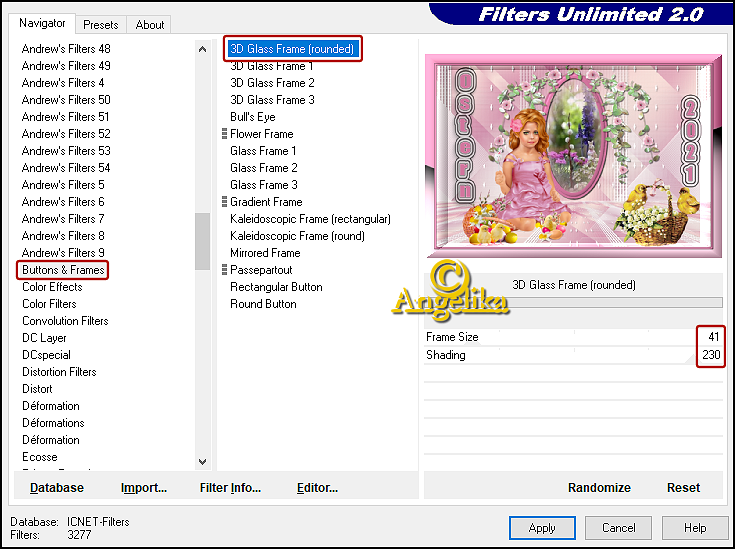This screenshot has width=735, height=549.
Task: Click the grip icon beside Passepartout
Action: [x=225, y=270]
